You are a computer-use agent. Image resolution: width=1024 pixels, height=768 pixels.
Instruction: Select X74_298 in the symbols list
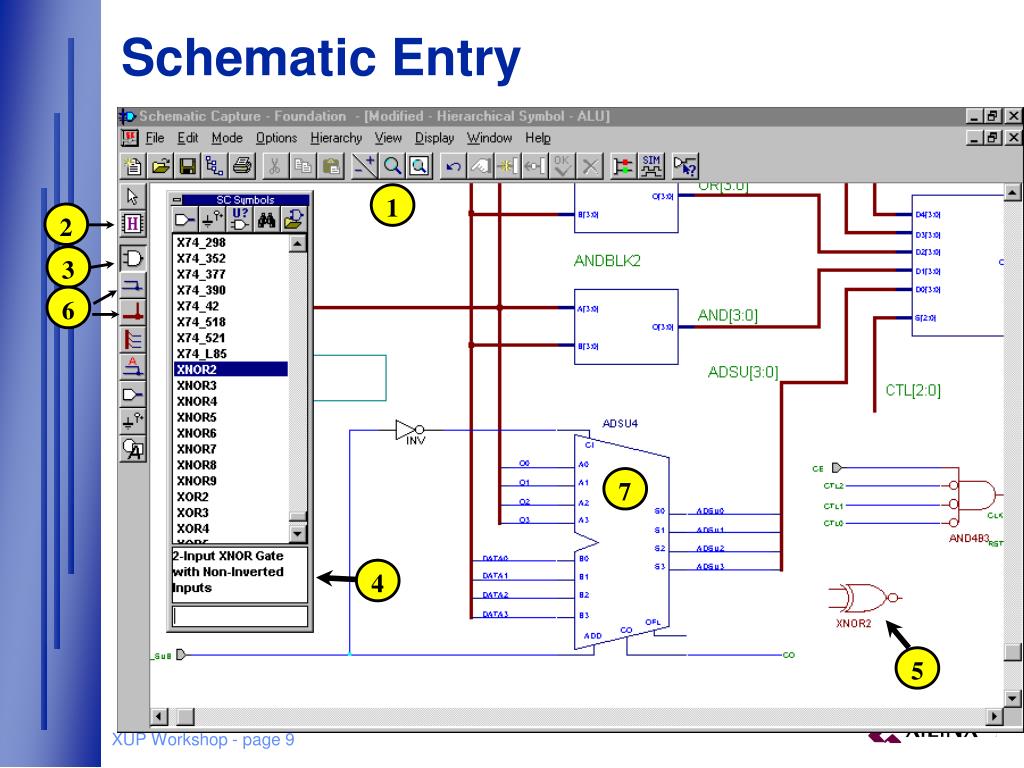click(231, 242)
